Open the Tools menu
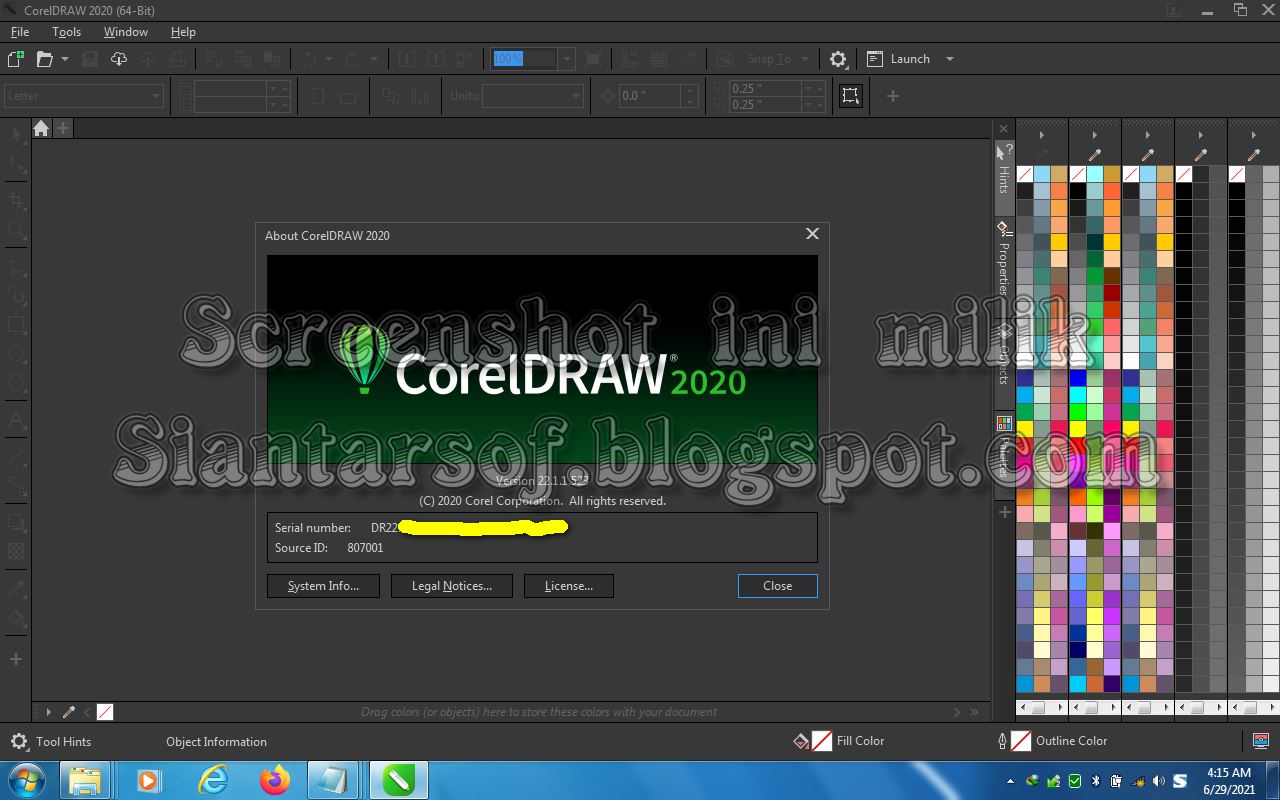The height and width of the screenshot is (800, 1280). tap(67, 32)
